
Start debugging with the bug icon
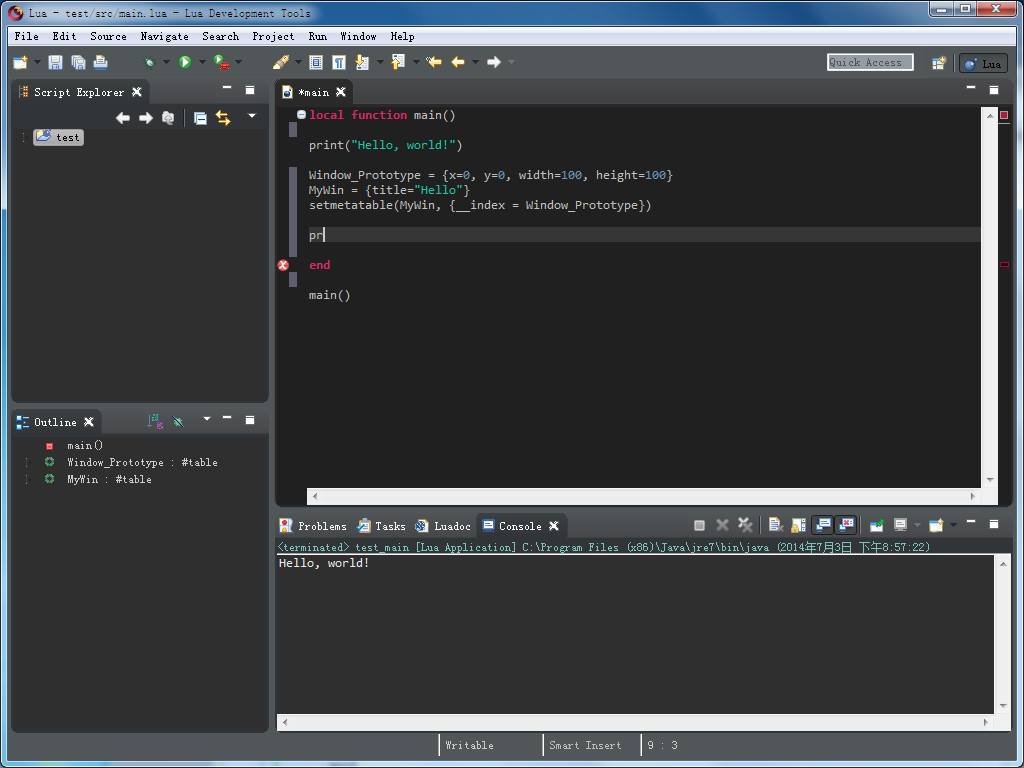coord(149,62)
